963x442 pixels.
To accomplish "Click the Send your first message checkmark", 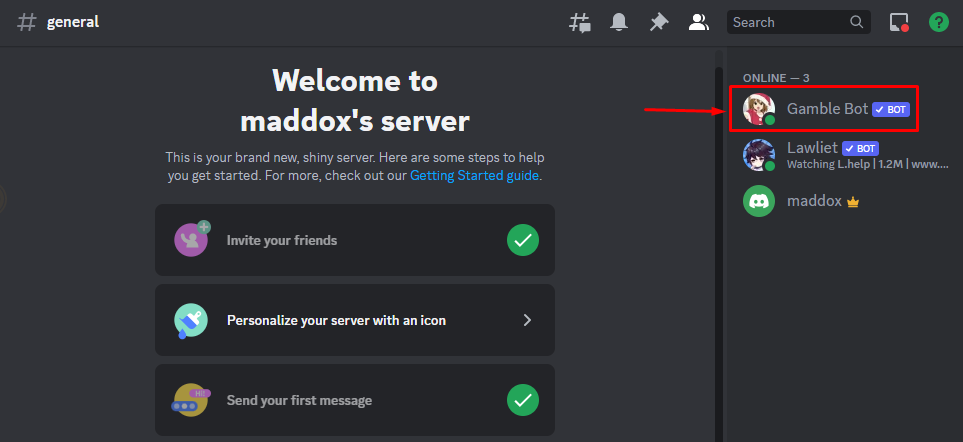I will coord(522,400).
